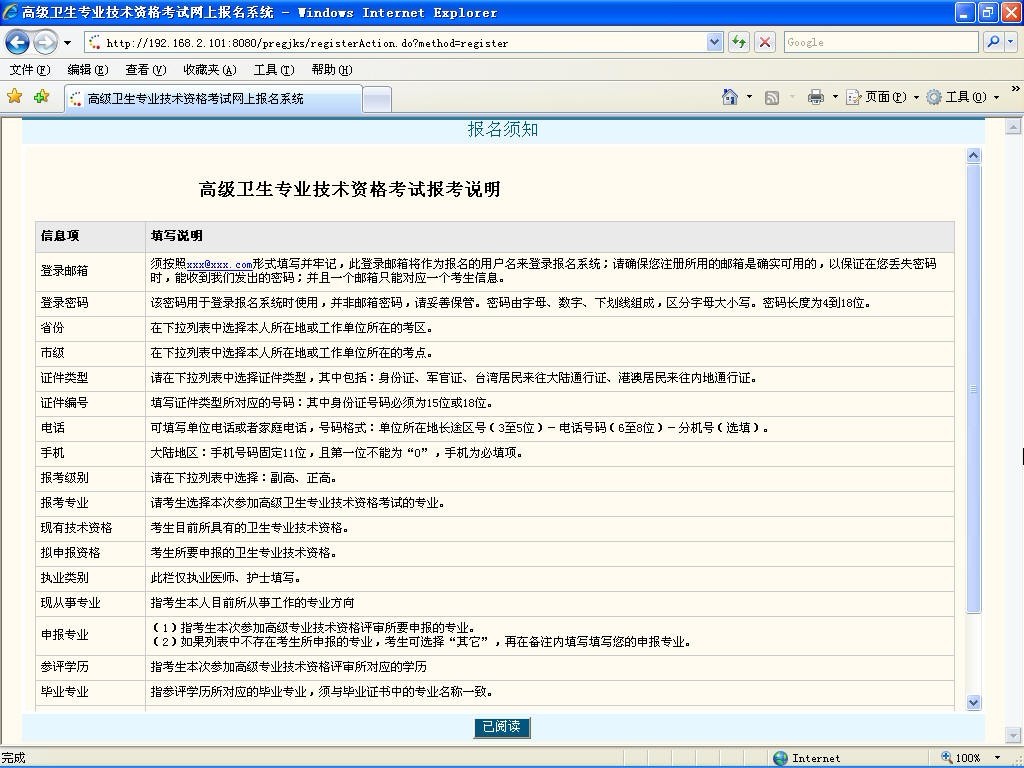Click the Print icon
The height and width of the screenshot is (768, 1024).
(x=816, y=97)
